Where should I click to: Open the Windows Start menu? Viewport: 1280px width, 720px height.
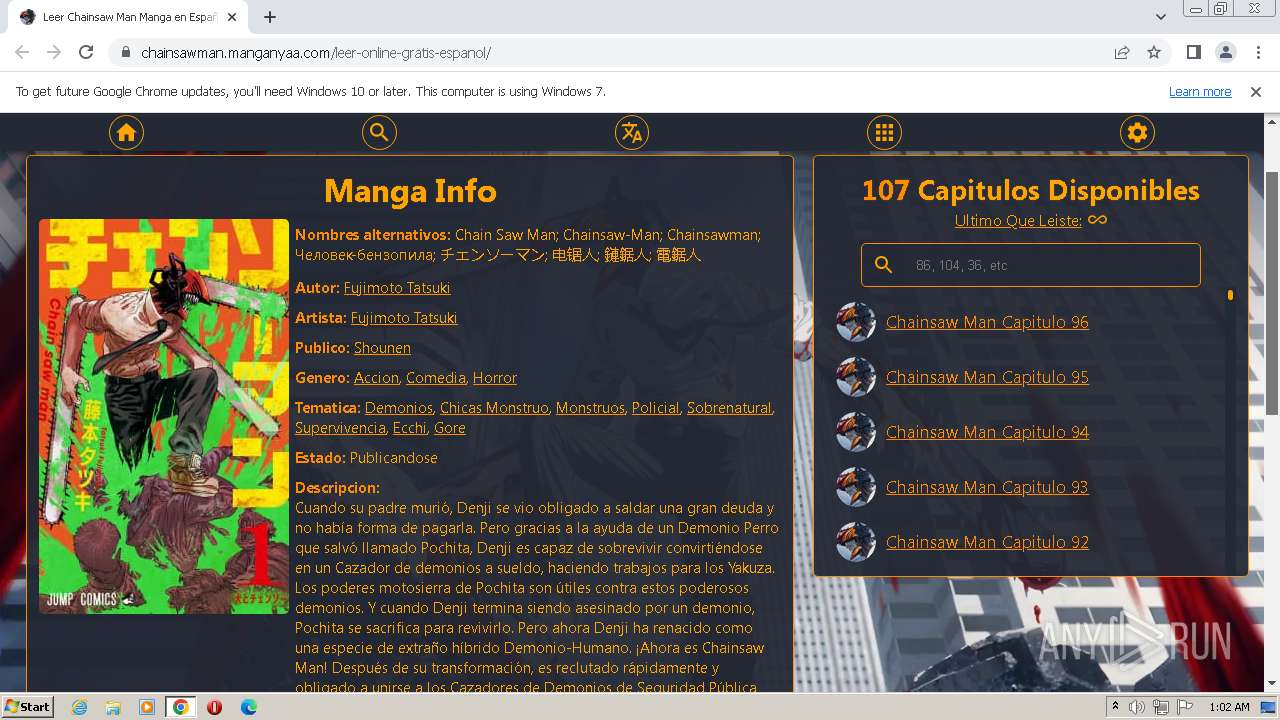point(28,706)
